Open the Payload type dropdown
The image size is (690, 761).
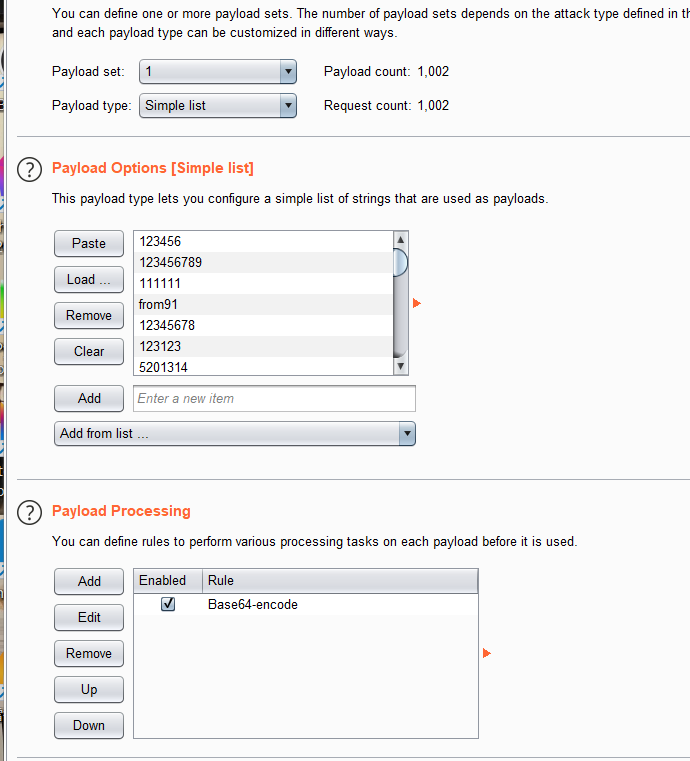(217, 105)
